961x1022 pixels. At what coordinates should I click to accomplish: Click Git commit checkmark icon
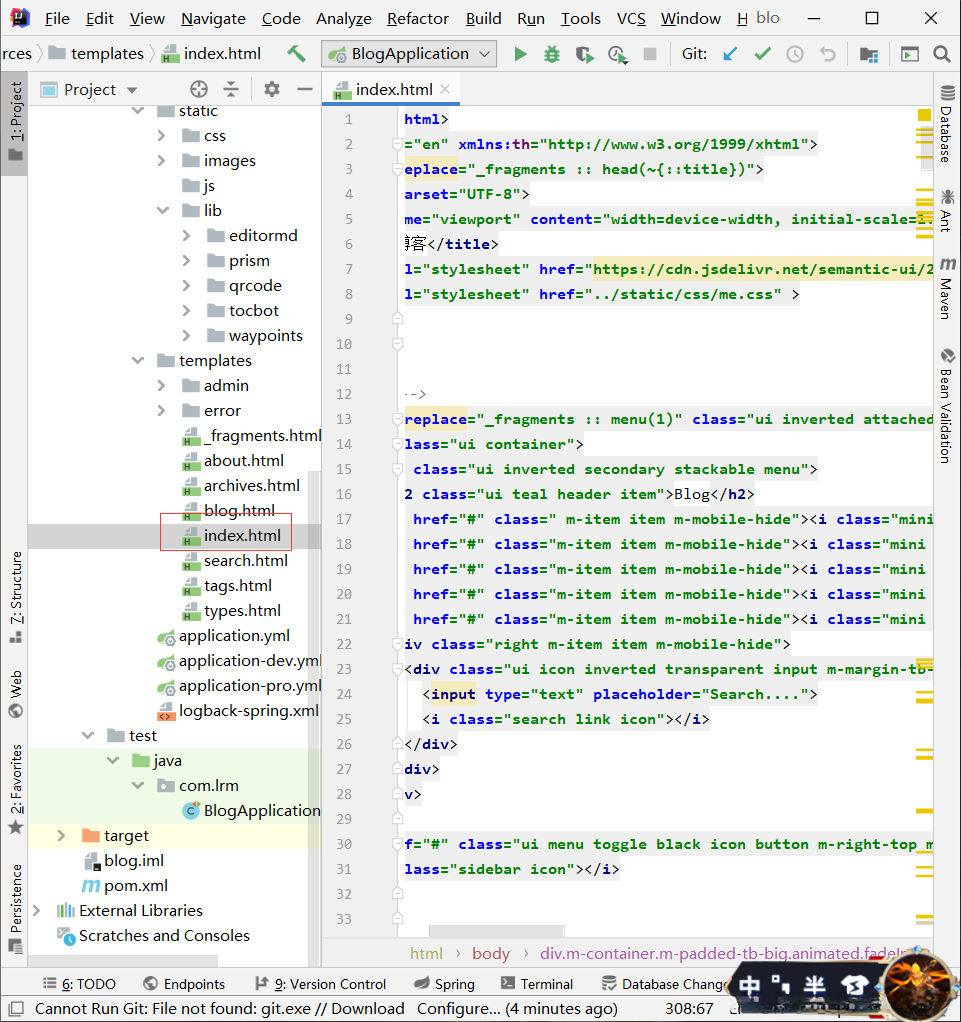[x=762, y=54]
